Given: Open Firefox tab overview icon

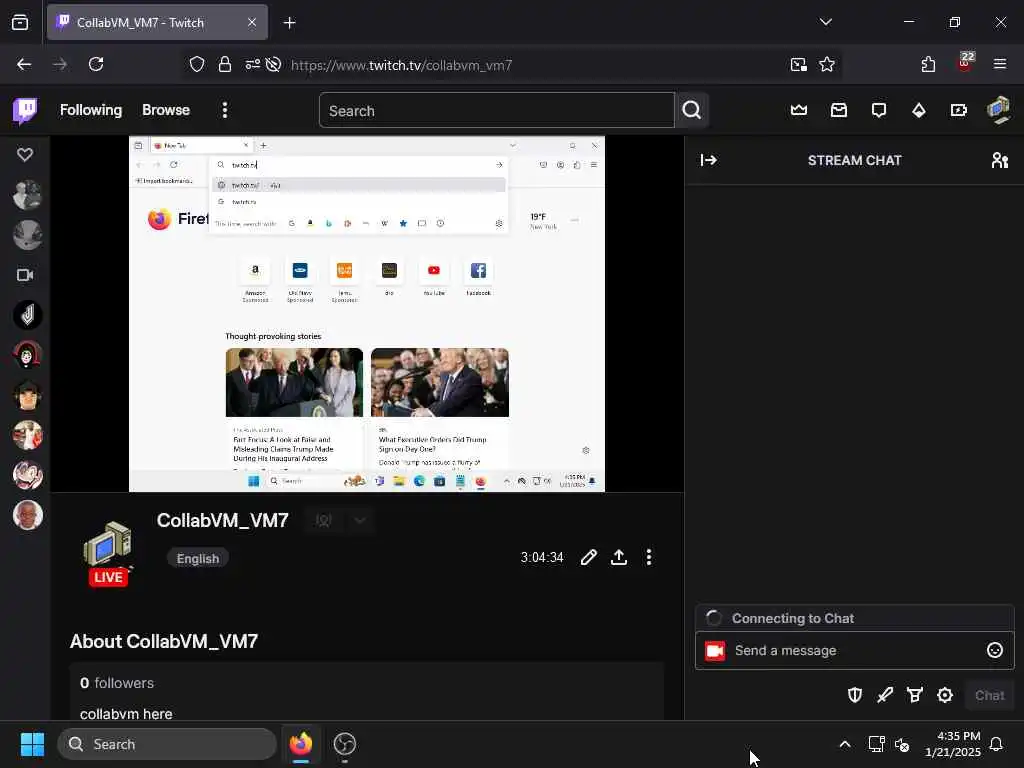Looking at the screenshot, I should pyautogui.click(x=20, y=22).
